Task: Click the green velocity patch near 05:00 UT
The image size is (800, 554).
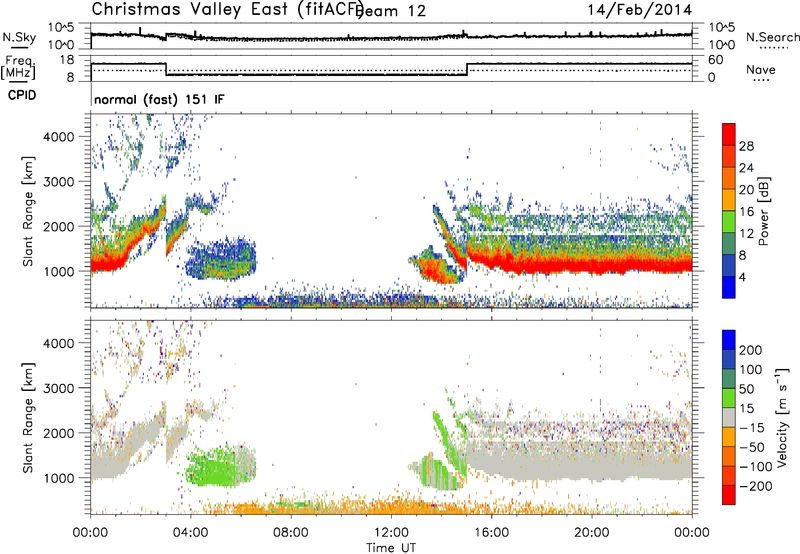Action: tap(219, 467)
